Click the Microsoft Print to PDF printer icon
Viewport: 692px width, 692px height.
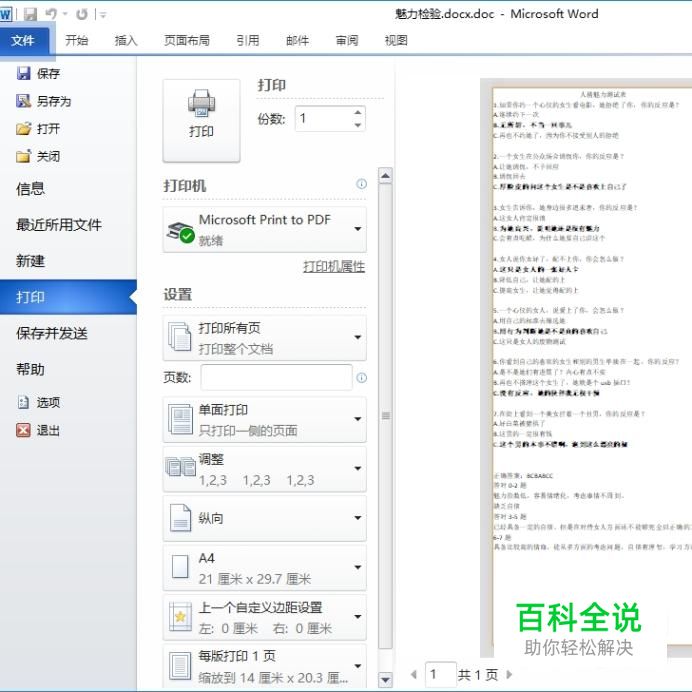click(x=180, y=231)
